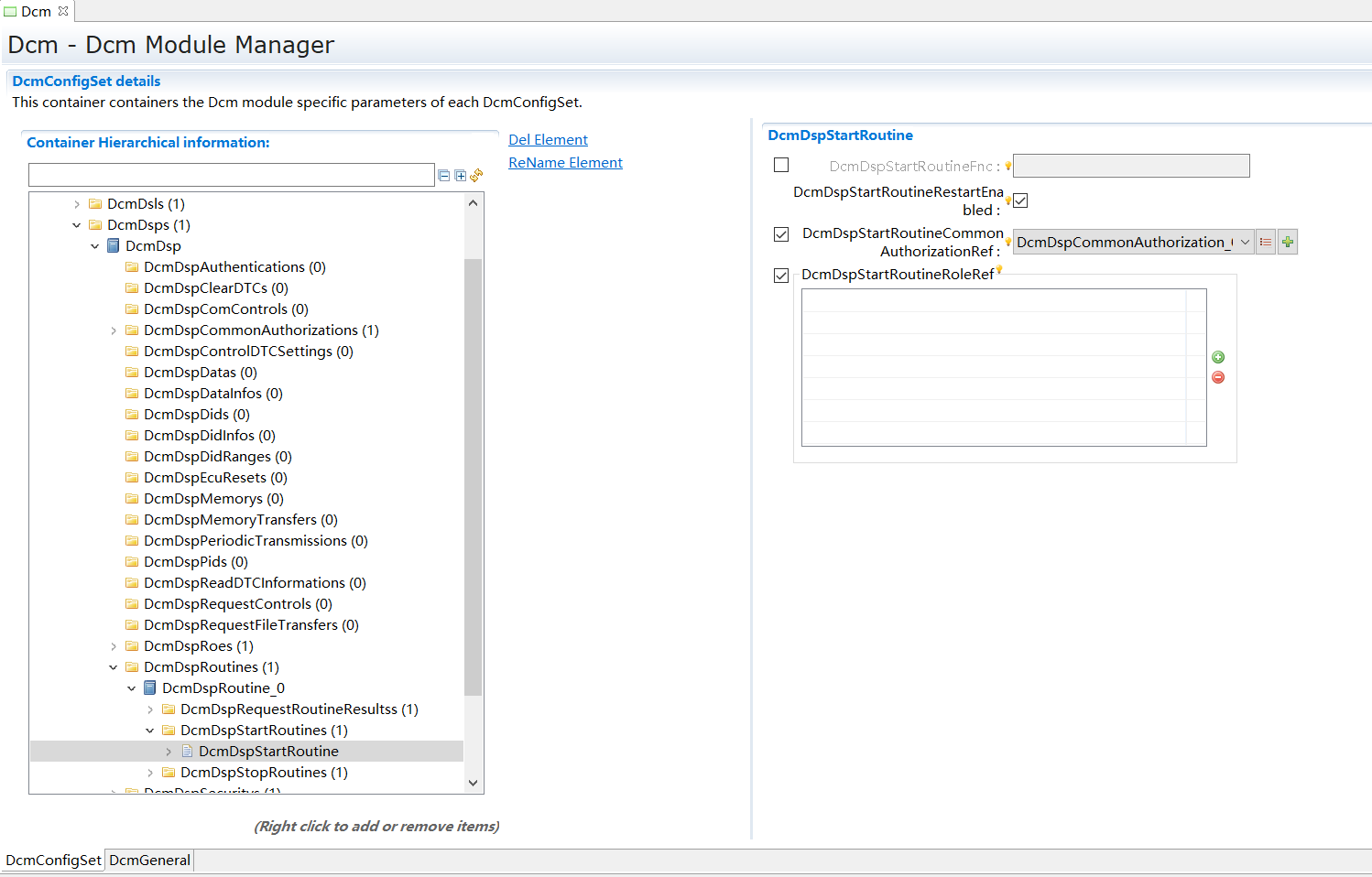Click the Del Element link
Screen dimensions: 1372x877
point(548,140)
